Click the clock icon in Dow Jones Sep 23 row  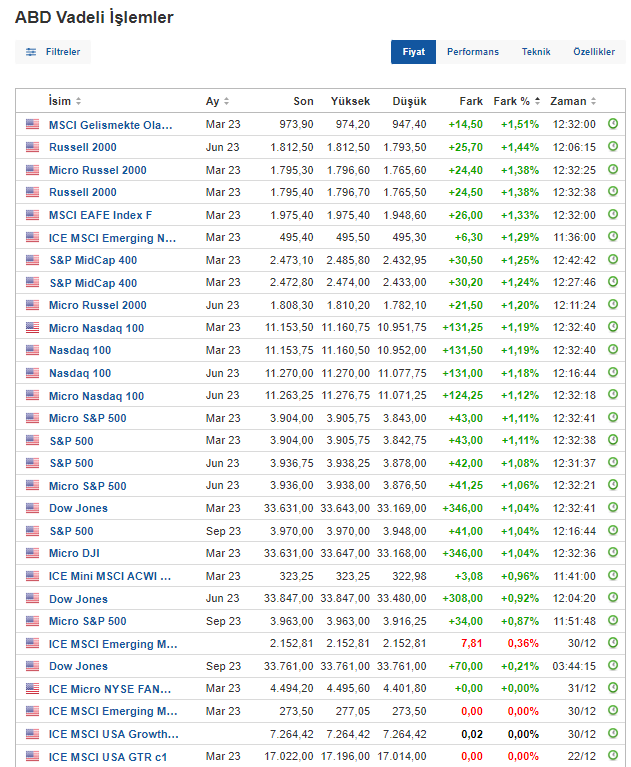(x=613, y=666)
